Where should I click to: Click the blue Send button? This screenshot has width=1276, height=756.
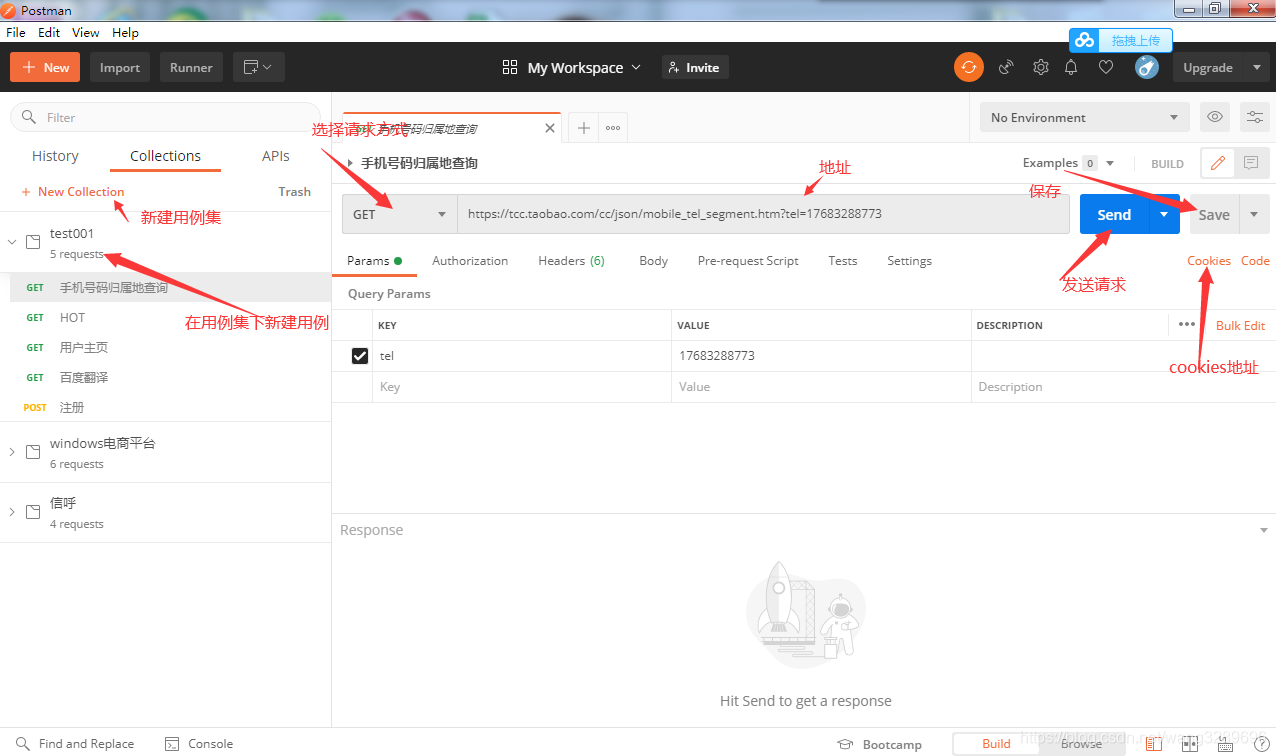click(1114, 214)
